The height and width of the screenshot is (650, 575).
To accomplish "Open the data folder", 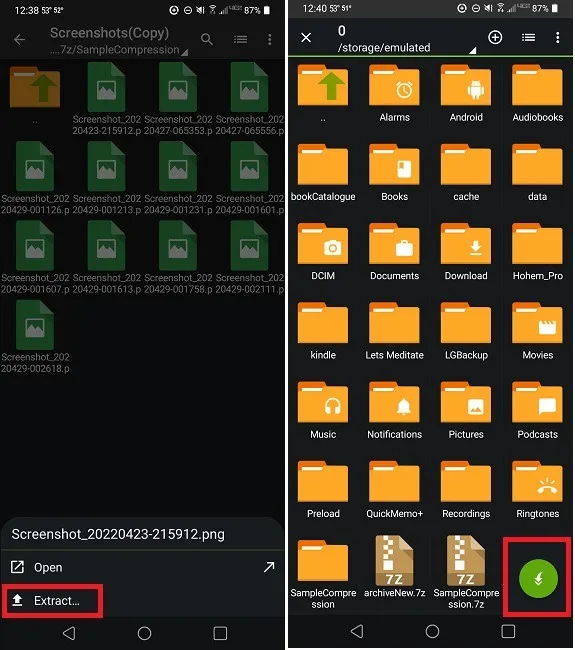I will click(x=538, y=173).
